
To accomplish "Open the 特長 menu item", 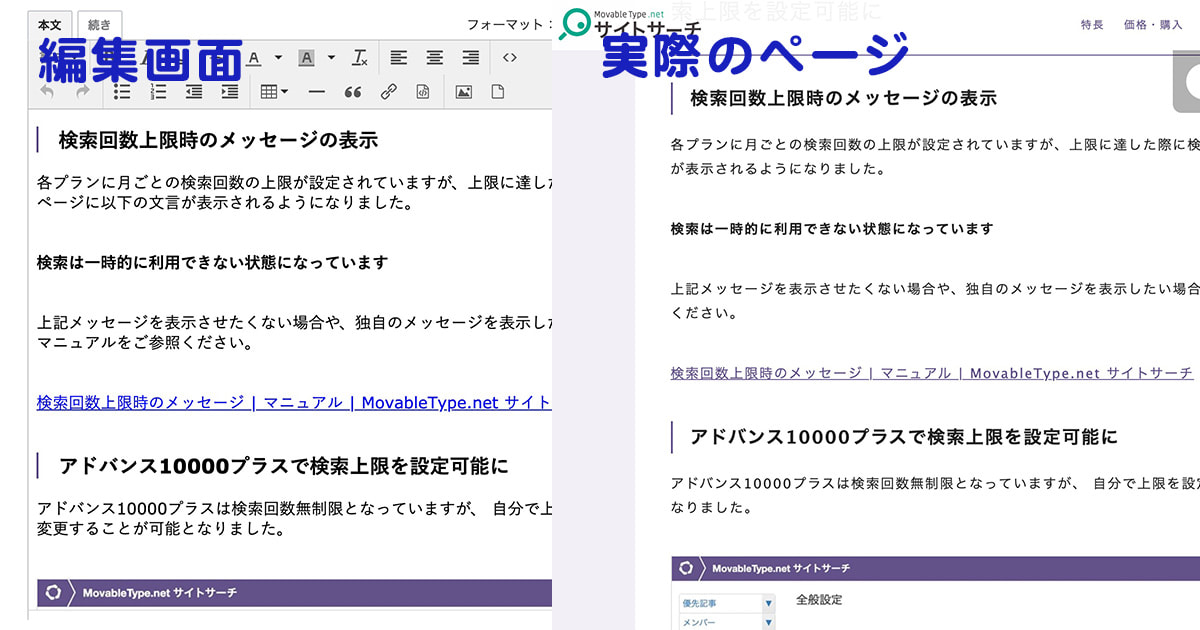I will [1091, 25].
